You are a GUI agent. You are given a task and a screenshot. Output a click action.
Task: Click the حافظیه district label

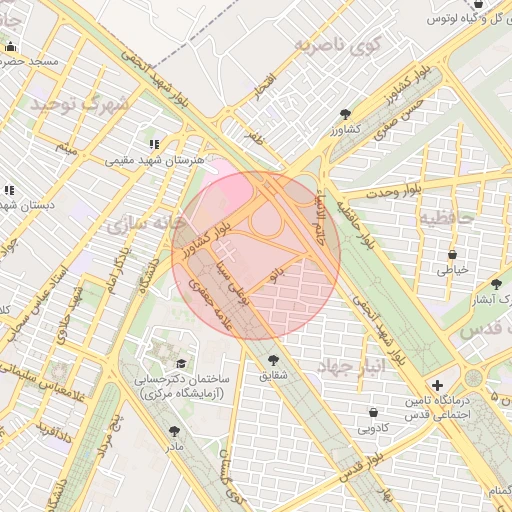coord(447,218)
